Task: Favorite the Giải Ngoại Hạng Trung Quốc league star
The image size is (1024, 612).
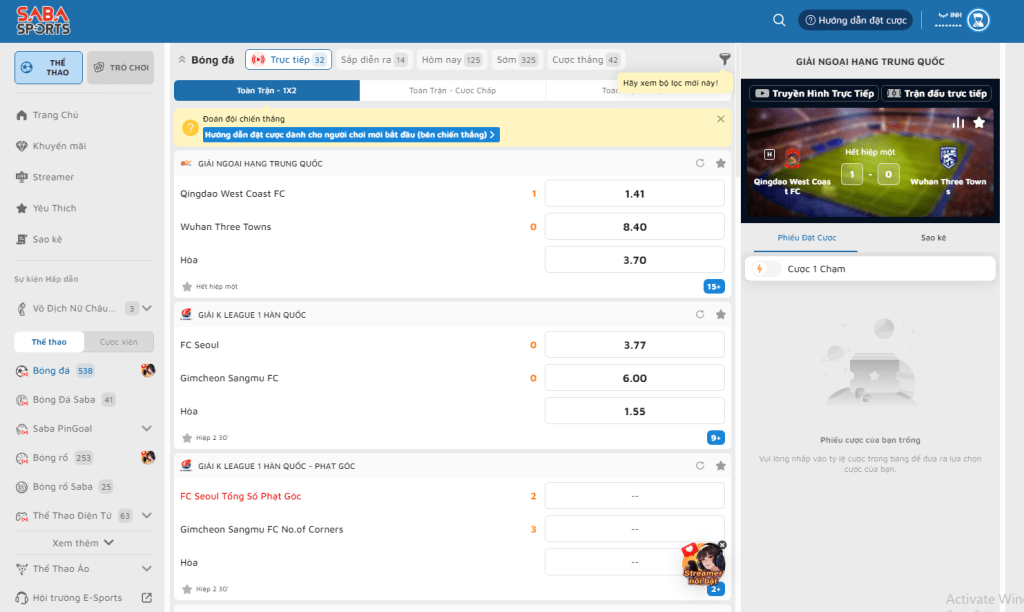Action: coord(720,163)
